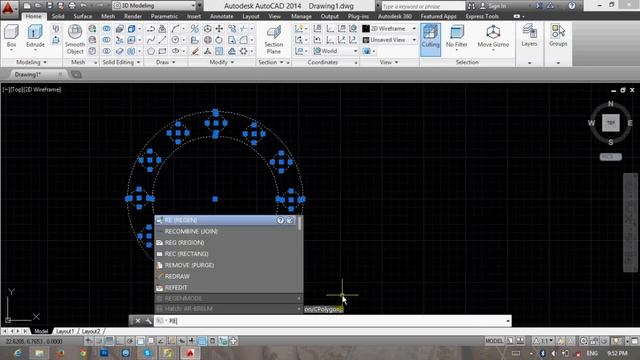Select the Rotate tool in Modify
Image resolution: width=640 pixels, height=360 pixels.
point(219,40)
